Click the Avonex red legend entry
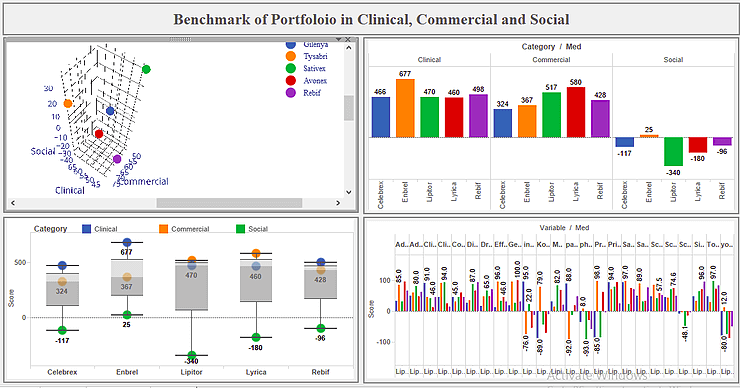 coord(307,81)
